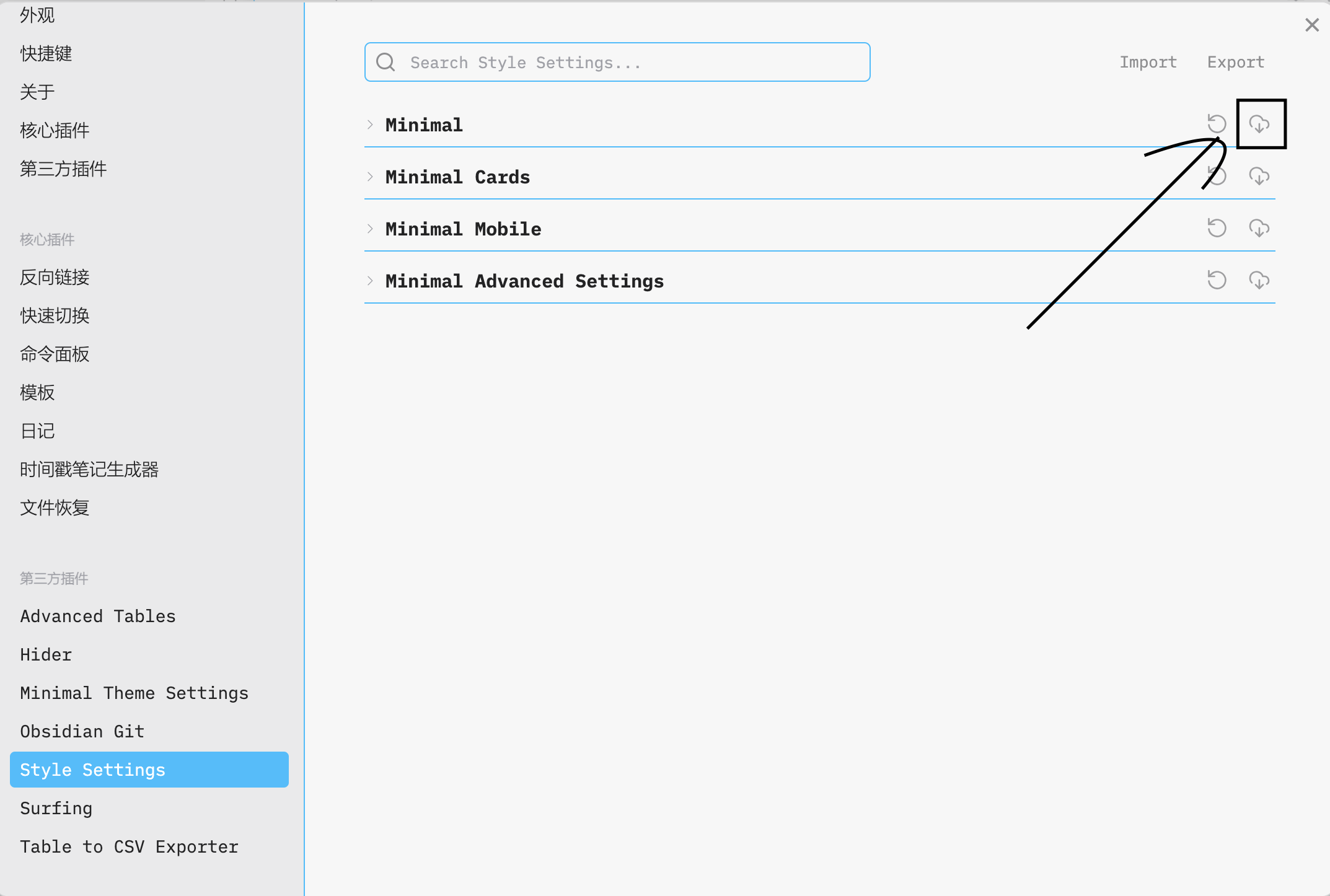
Task: Click the export cloud icon for Minimal Cards
Action: pyautogui.click(x=1259, y=177)
